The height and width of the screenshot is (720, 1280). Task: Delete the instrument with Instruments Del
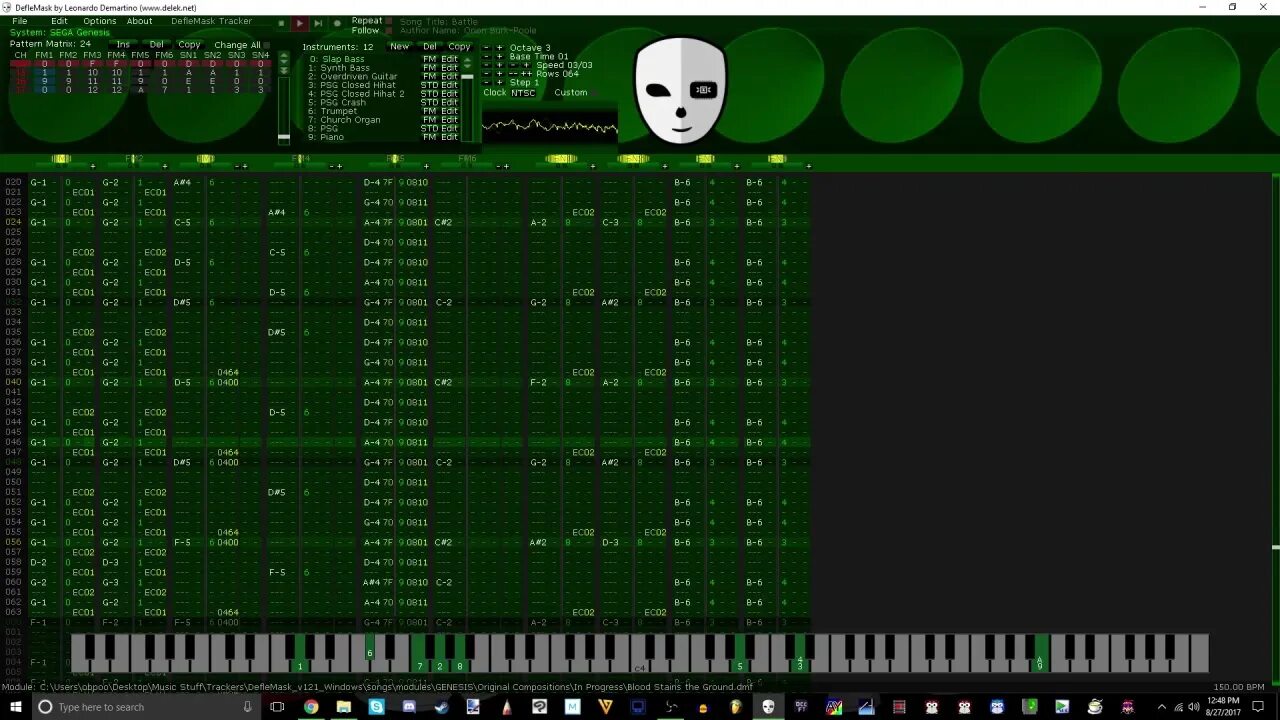(x=430, y=47)
